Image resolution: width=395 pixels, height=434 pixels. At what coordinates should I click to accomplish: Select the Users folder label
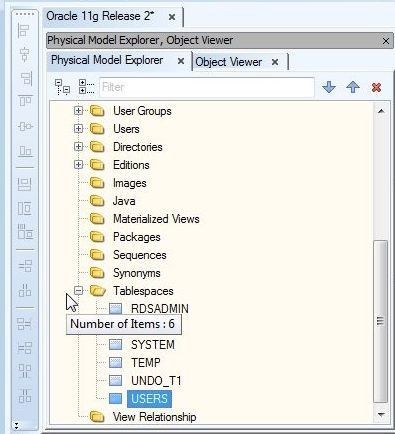126,129
